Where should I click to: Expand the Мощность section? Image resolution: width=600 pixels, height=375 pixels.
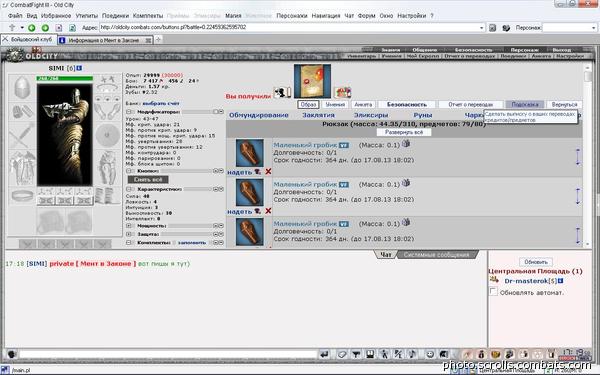[129, 226]
